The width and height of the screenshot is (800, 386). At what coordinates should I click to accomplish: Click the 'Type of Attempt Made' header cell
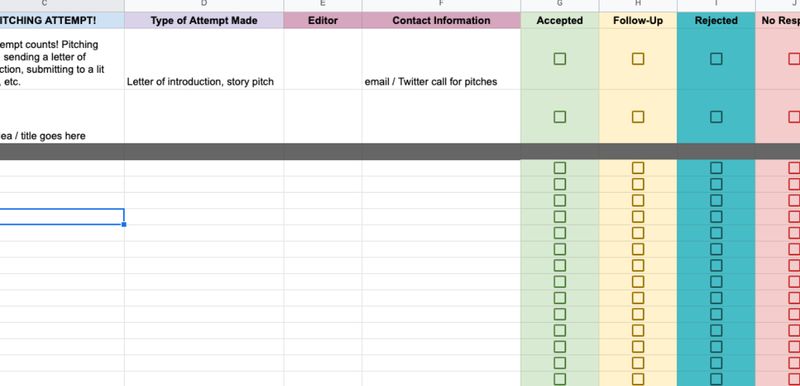(204, 20)
